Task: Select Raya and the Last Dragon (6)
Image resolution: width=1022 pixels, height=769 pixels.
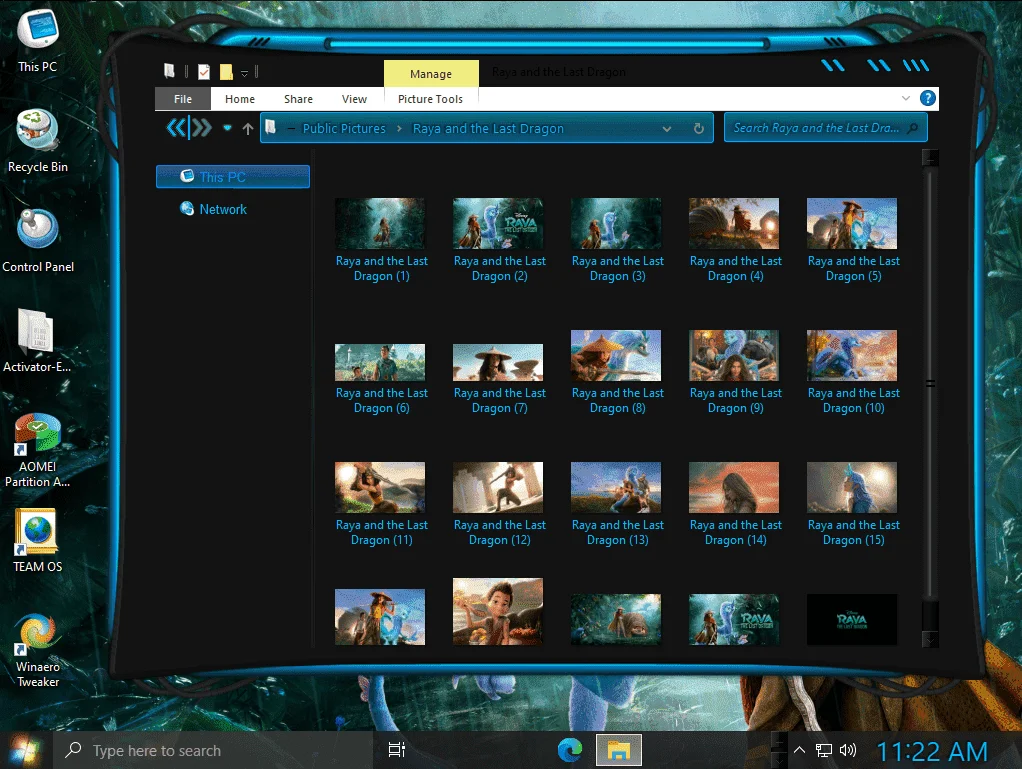Action: pyautogui.click(x=381, y=379)
